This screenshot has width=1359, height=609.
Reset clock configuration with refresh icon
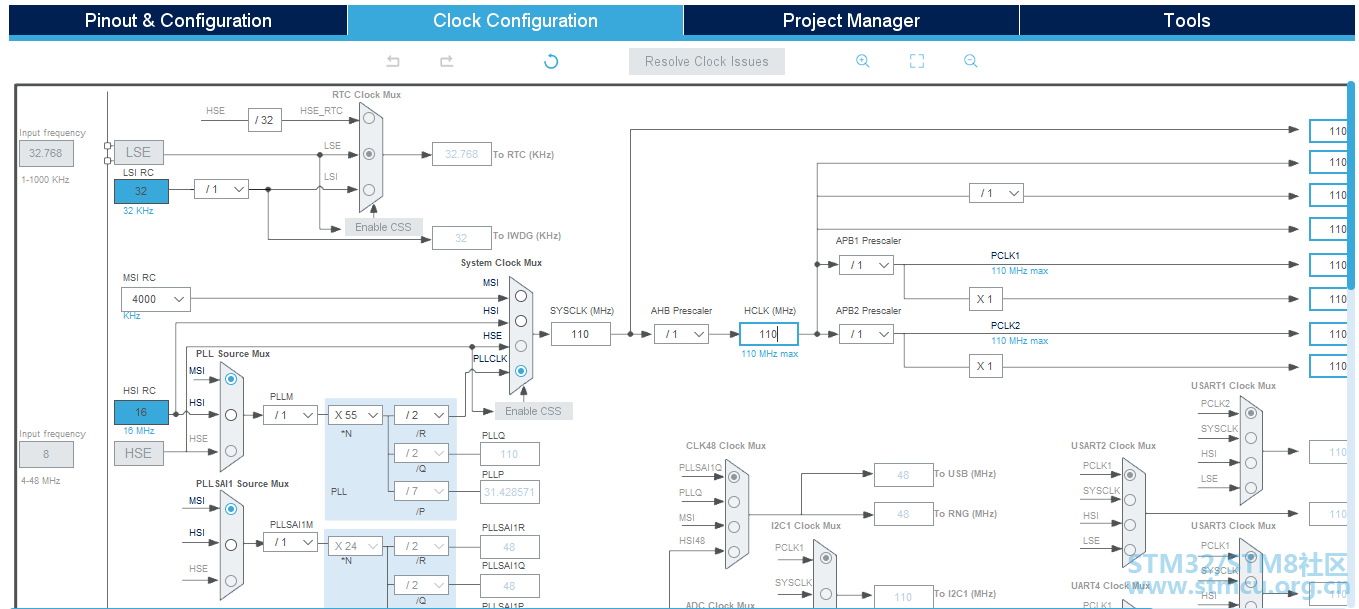[551, 61]
